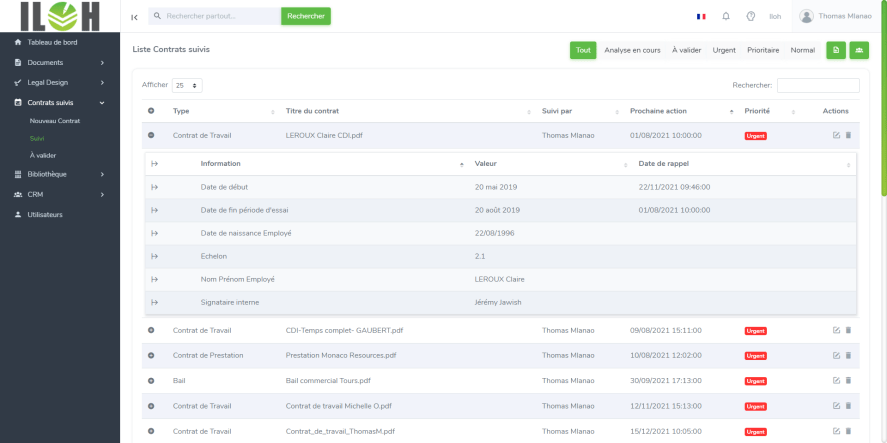Expand the Documents sidebar menu
887x443 pixels.
[x=60, y=62]
